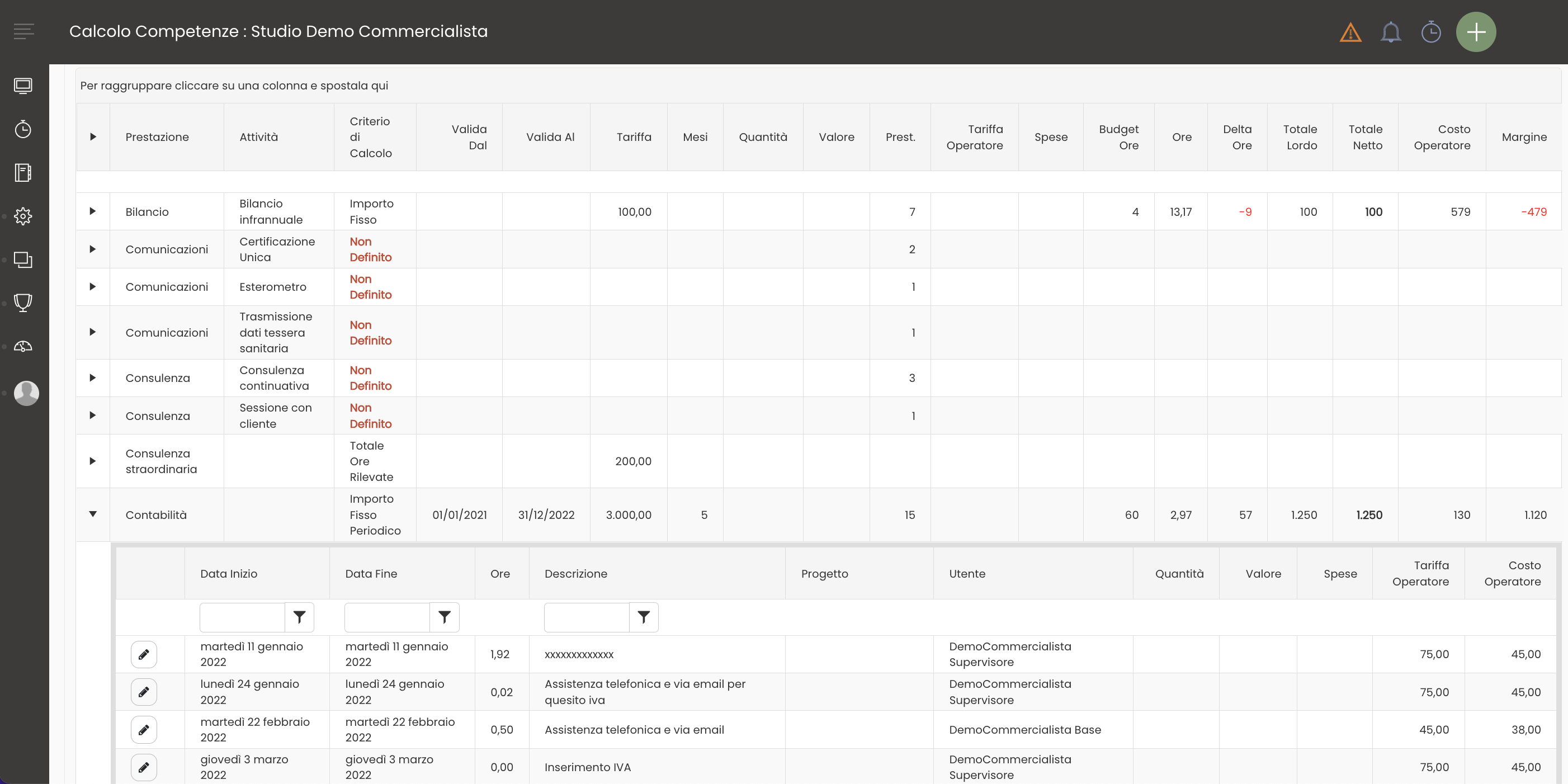The width and height of the screenshot is (1568, 784).
Task: Click the group panel 'Per raggruppare' area
Action: coord(818,86)
